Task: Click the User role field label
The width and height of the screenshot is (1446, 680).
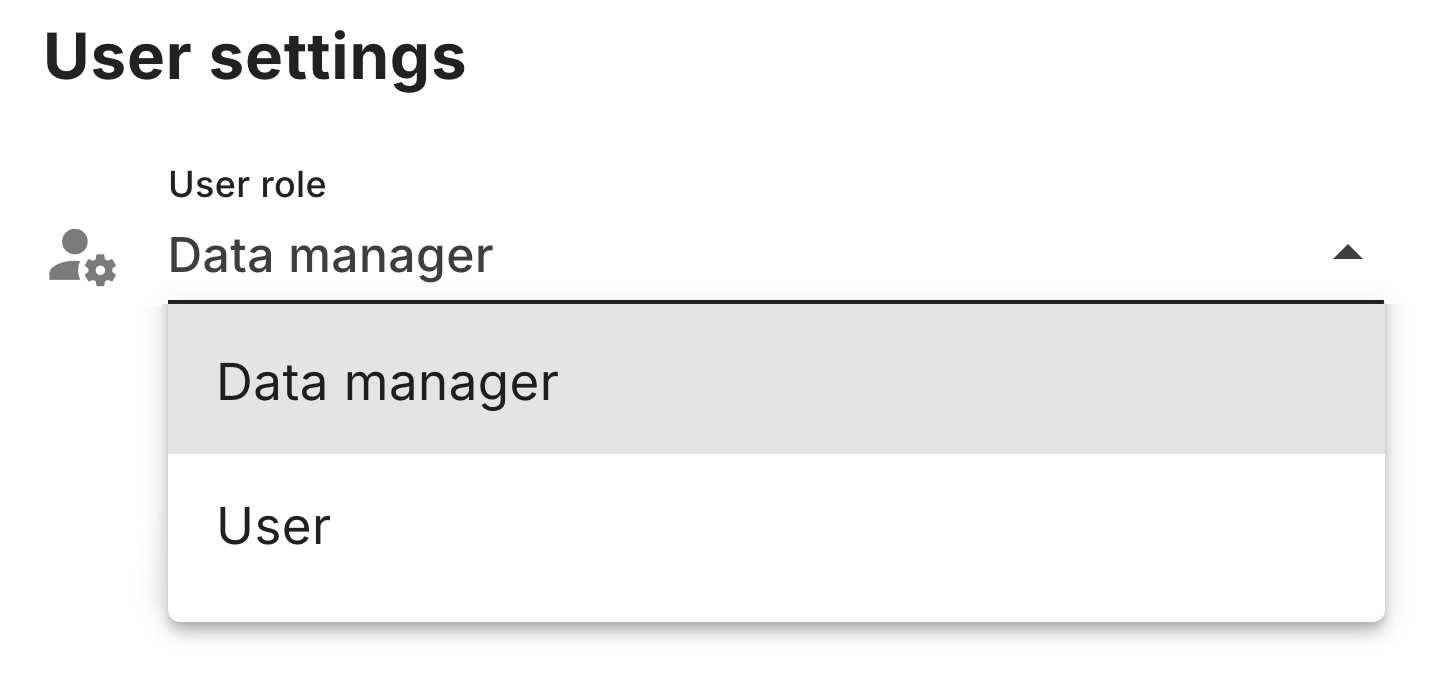Action: coord(247,184)
